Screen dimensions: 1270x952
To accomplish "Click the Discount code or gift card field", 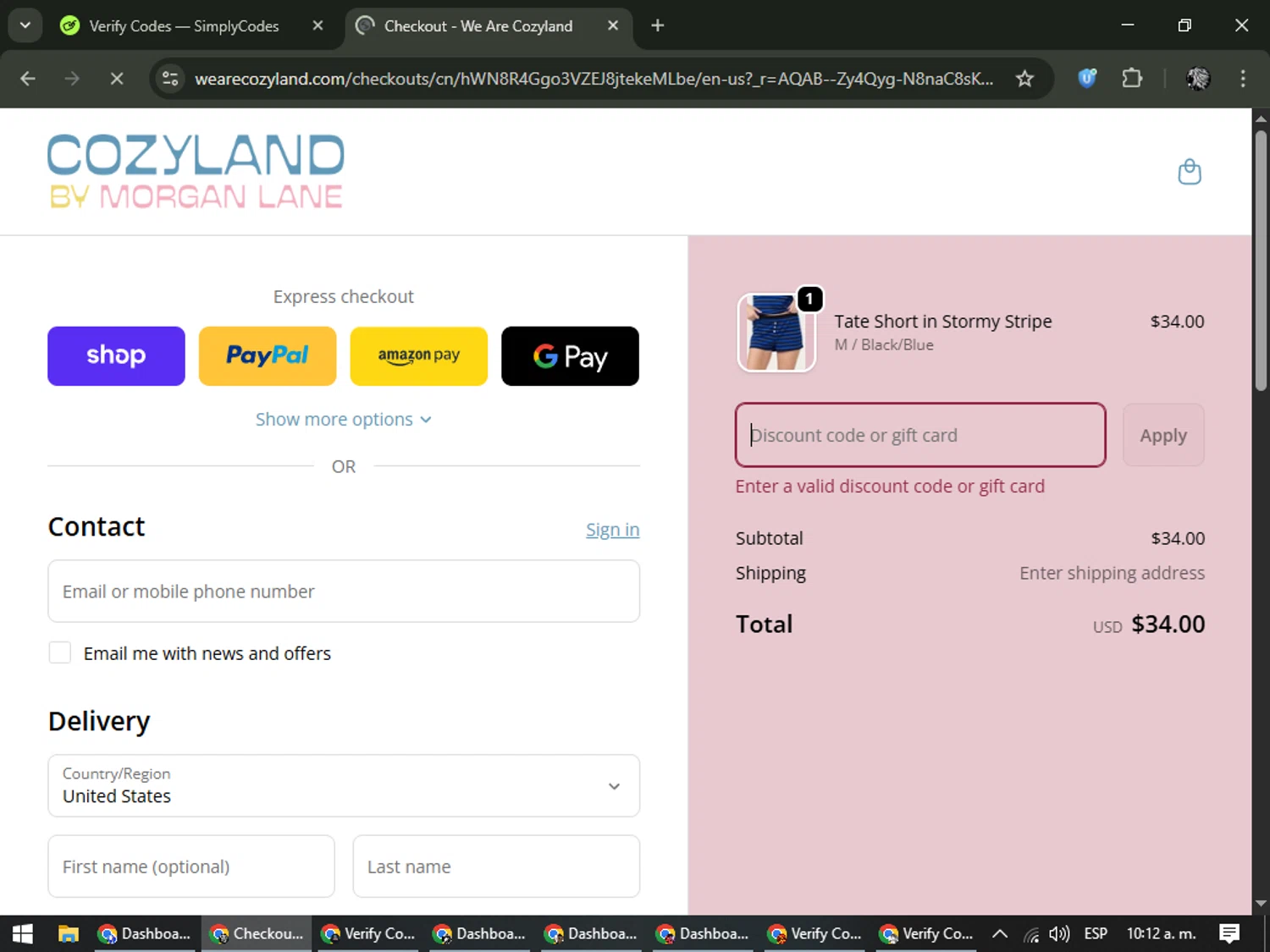I will coord(920,435).
